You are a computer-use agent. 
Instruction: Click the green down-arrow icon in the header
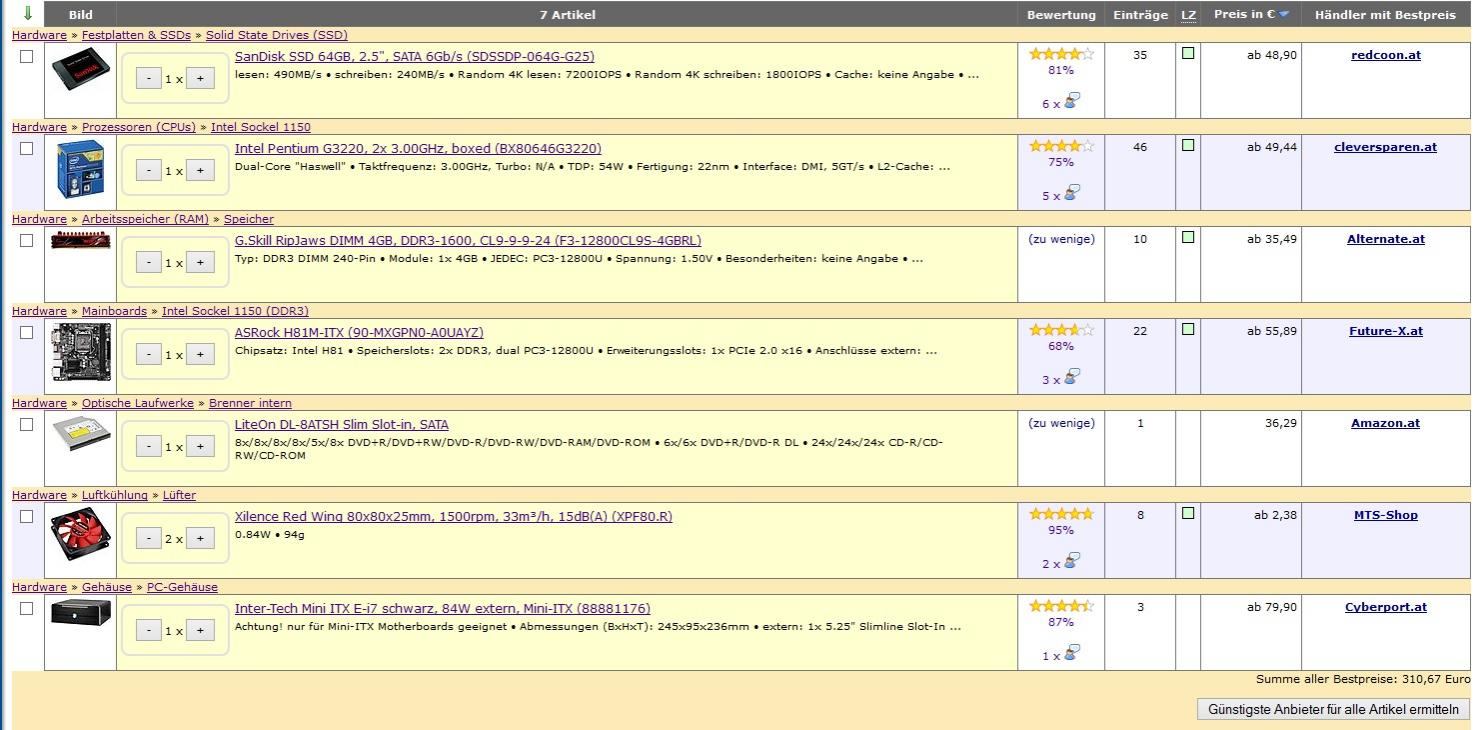pyautogui.click(x=27, y=14)
